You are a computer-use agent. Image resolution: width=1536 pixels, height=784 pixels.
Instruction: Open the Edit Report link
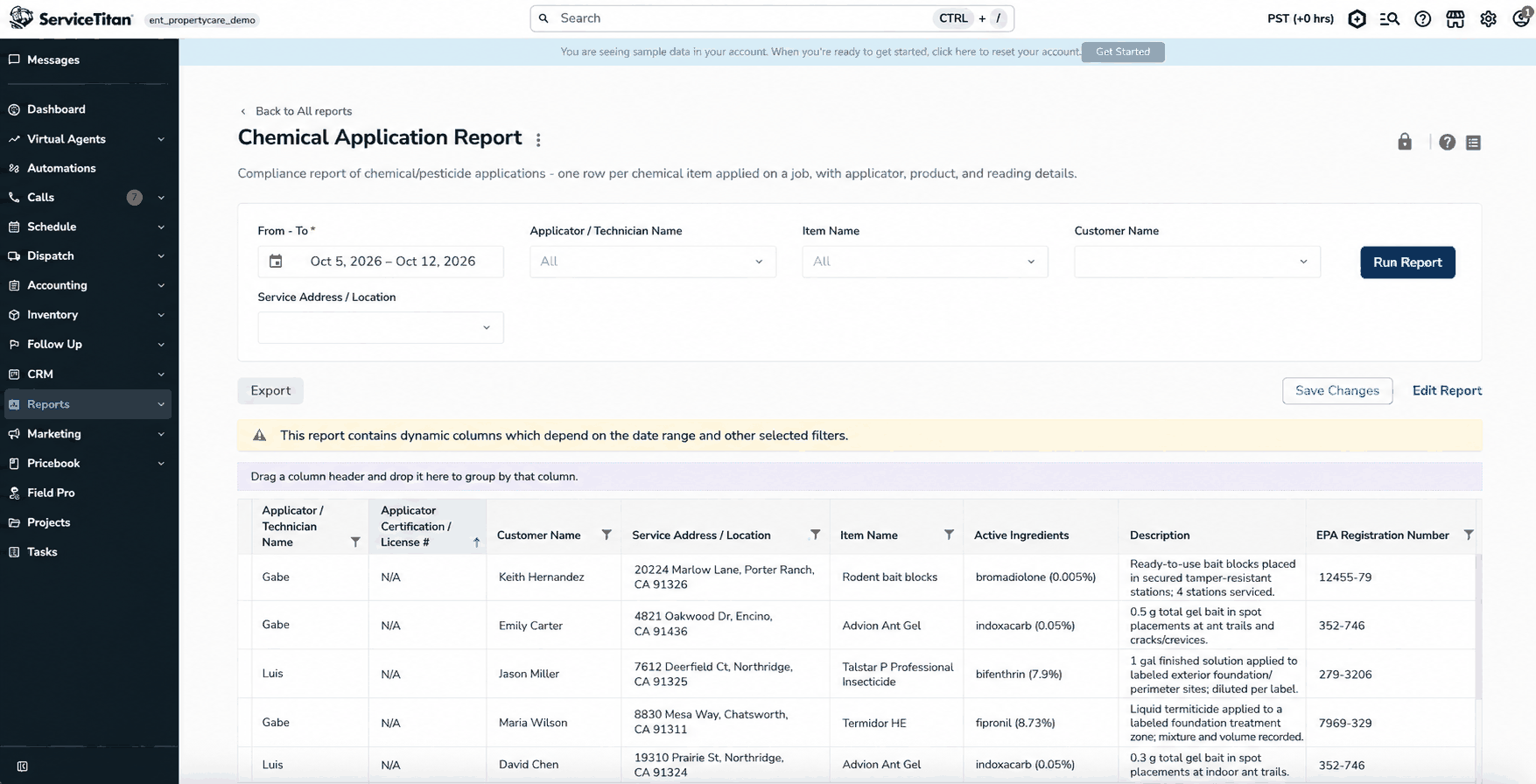pos(1447,390)
